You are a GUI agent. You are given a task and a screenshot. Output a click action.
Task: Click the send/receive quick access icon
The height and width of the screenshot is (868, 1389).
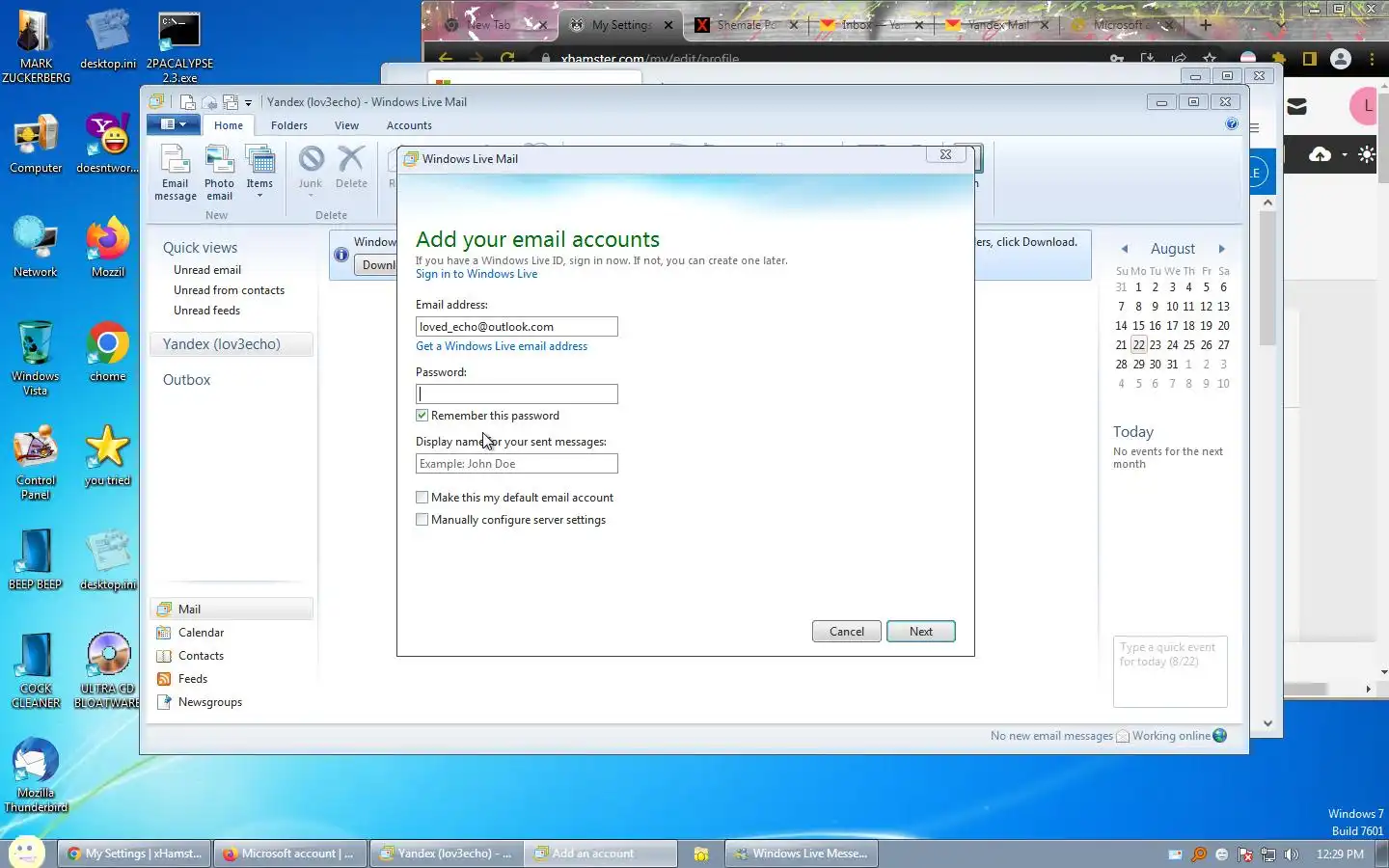pos(231,102)
